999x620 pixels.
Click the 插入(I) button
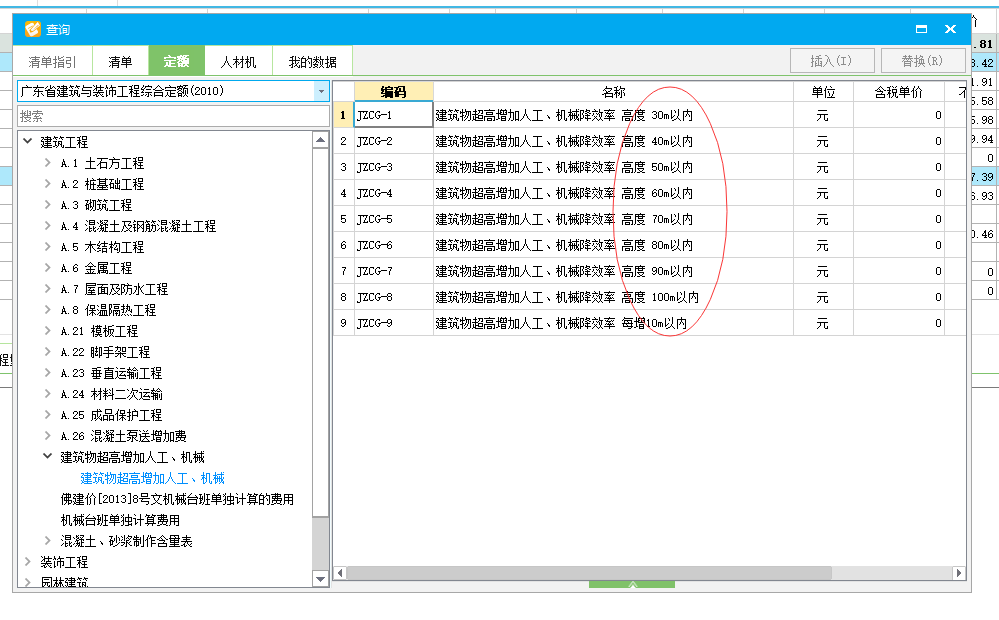(x=831, y=61)
